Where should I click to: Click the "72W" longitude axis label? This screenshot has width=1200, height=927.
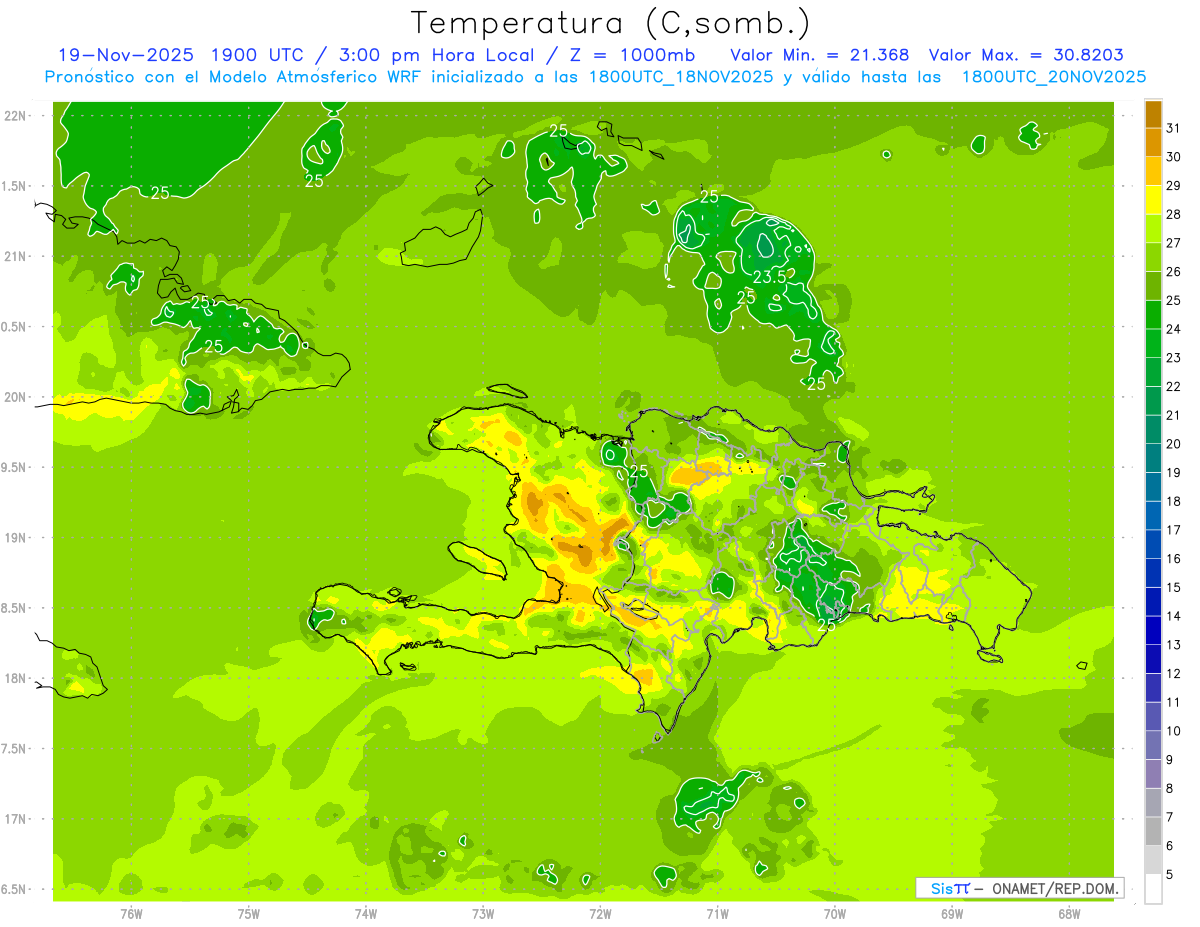tap(600, 913)
